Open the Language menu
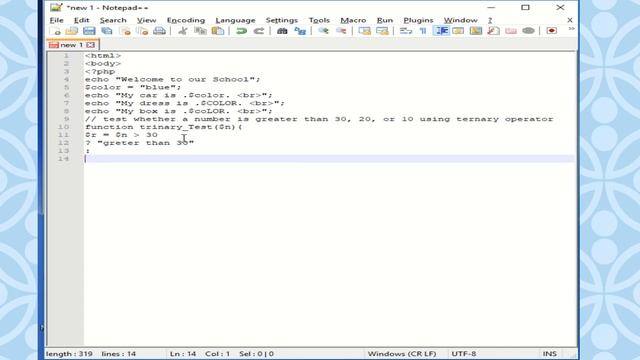This screenshot has height=360, width=640. [x=235, y=20]
